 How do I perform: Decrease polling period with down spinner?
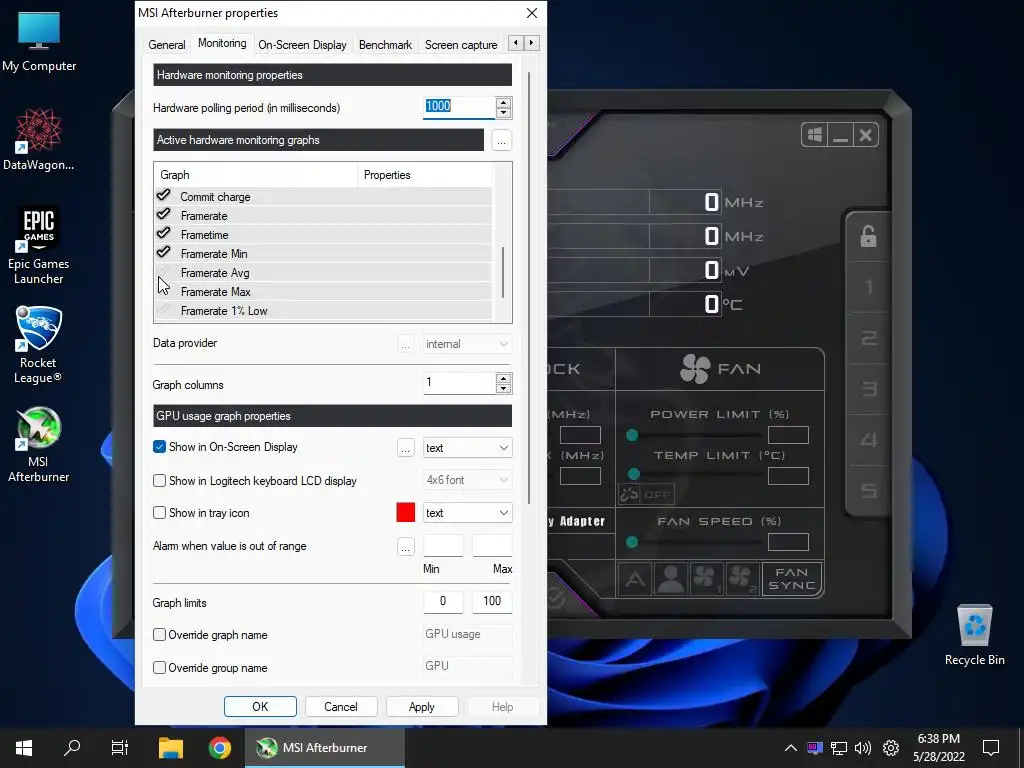503,113
